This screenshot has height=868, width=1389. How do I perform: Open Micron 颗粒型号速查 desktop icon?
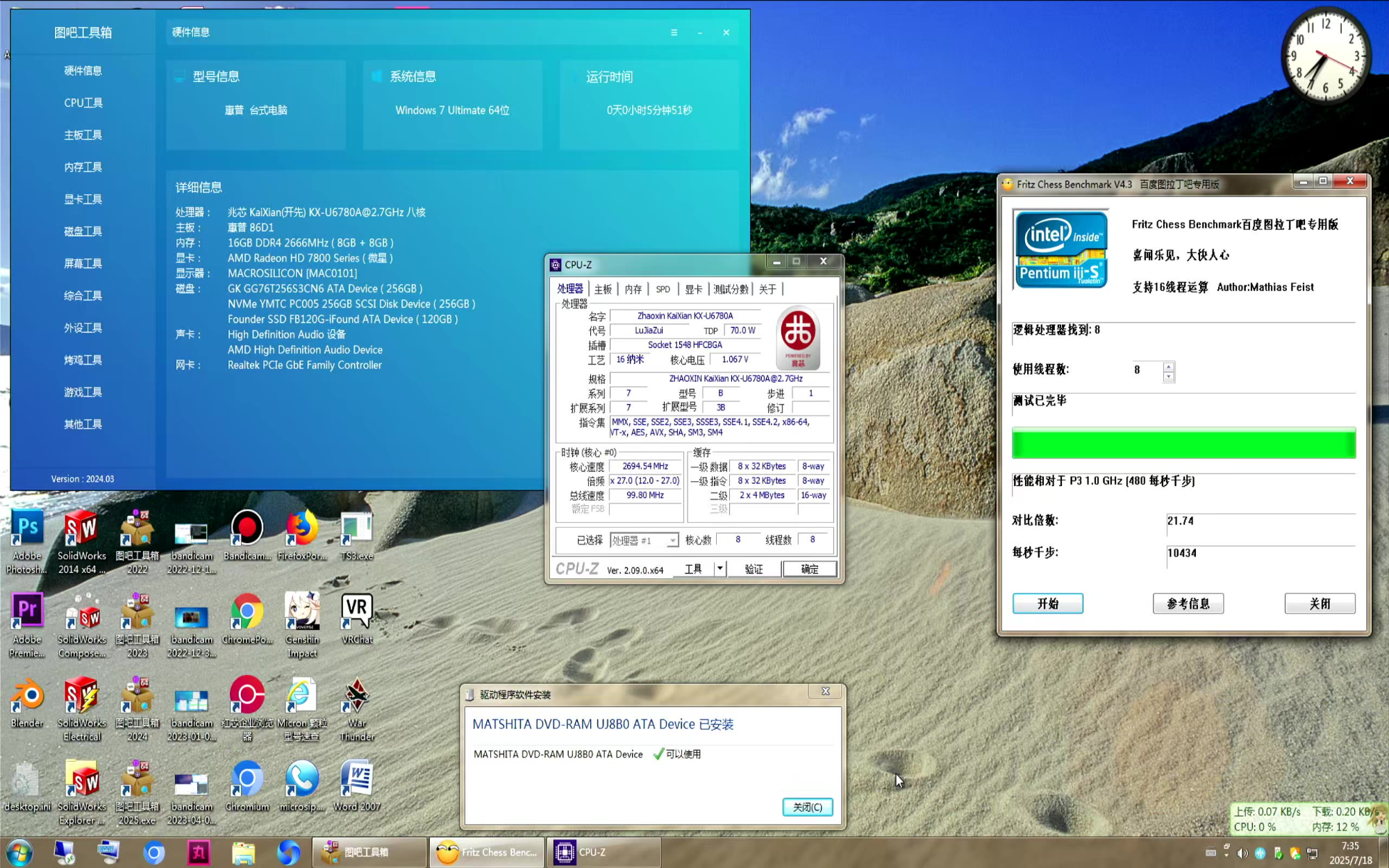301,708
